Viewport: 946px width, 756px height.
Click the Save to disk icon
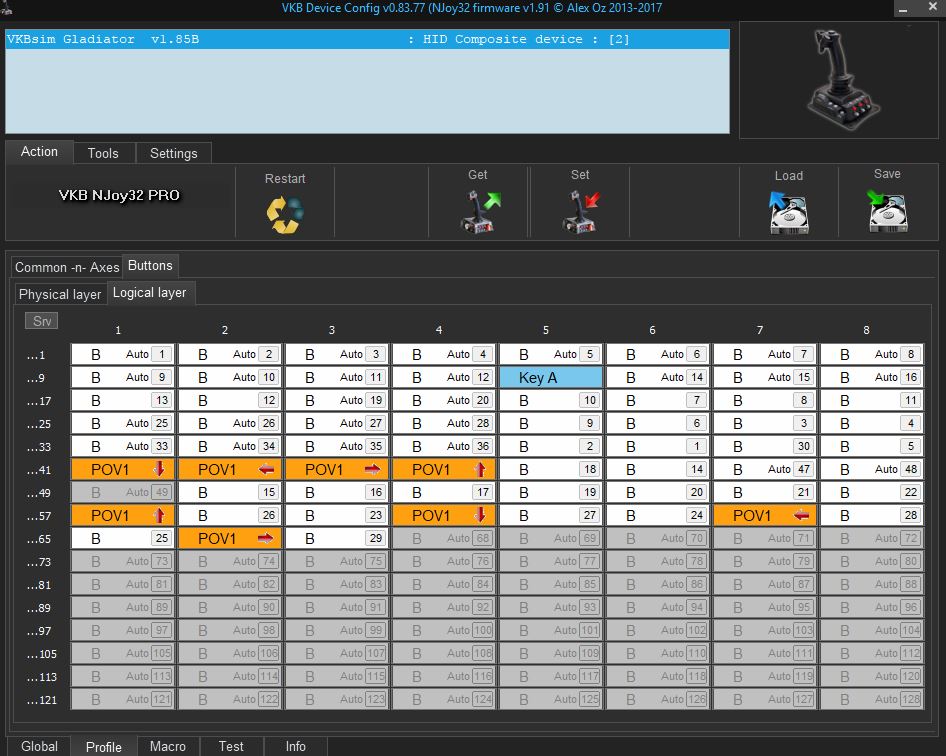[887, 211]
